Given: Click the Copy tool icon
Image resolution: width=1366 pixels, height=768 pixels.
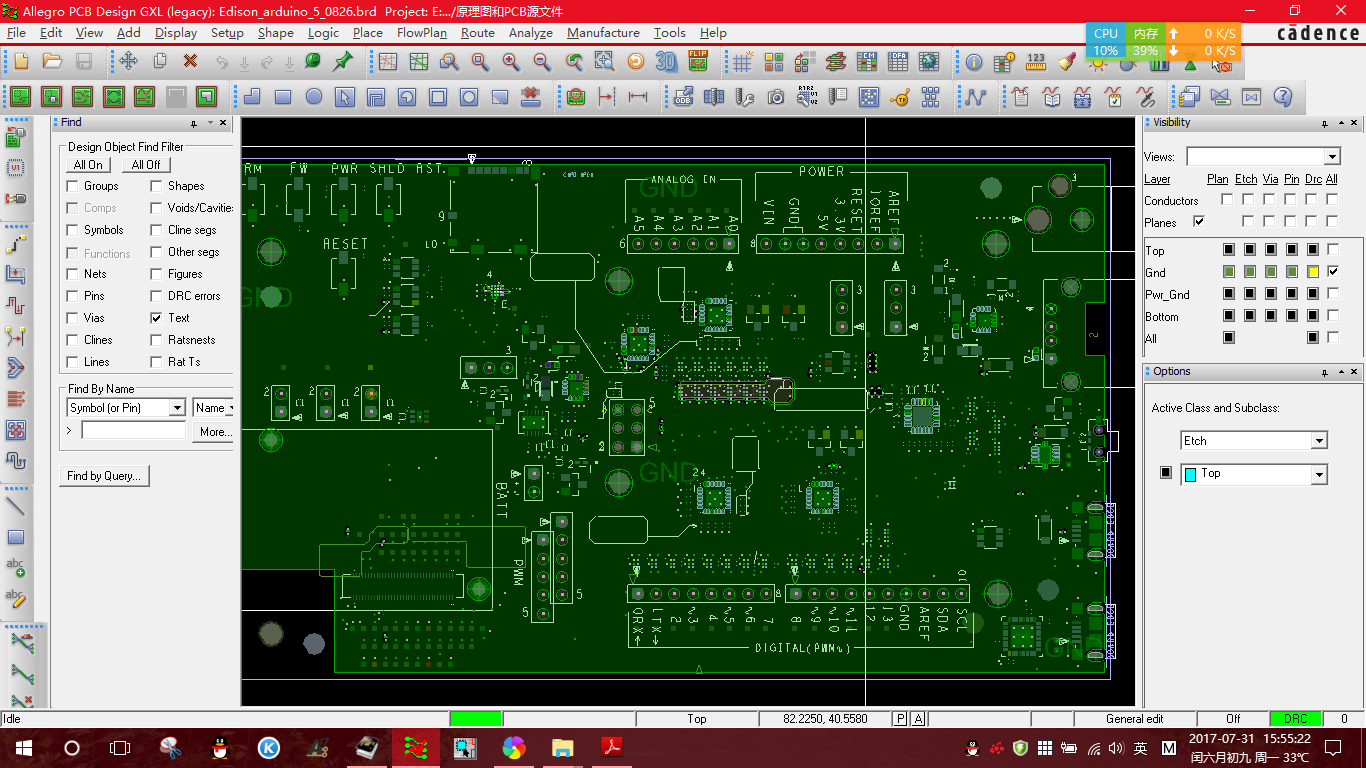Looking at the screenshot, I should 159,62.
